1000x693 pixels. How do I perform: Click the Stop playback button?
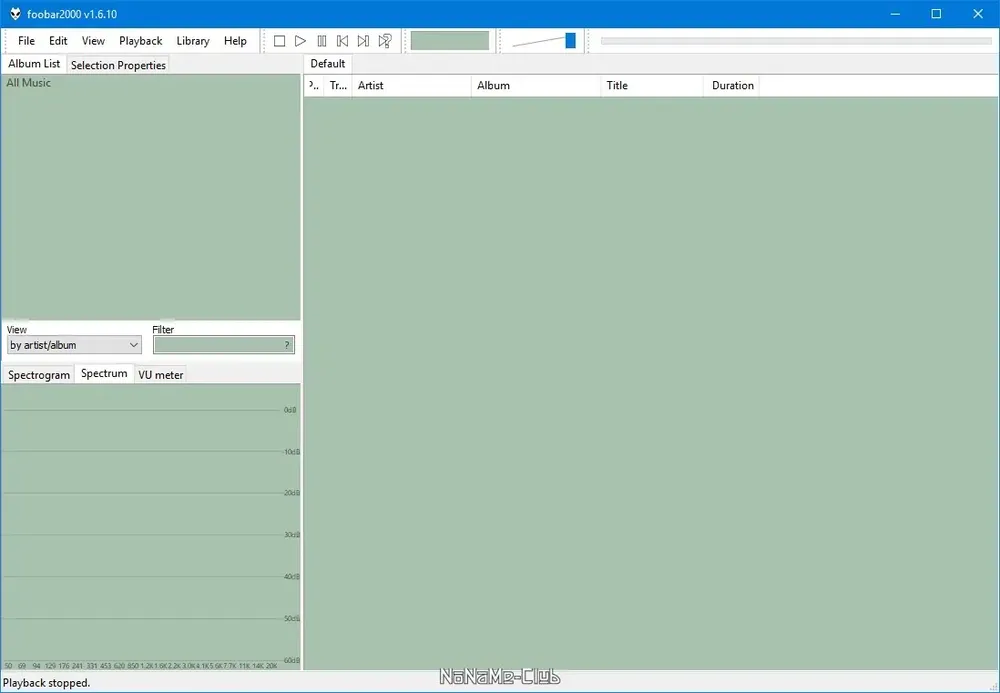pyautogui.click(x=279, y=41)
